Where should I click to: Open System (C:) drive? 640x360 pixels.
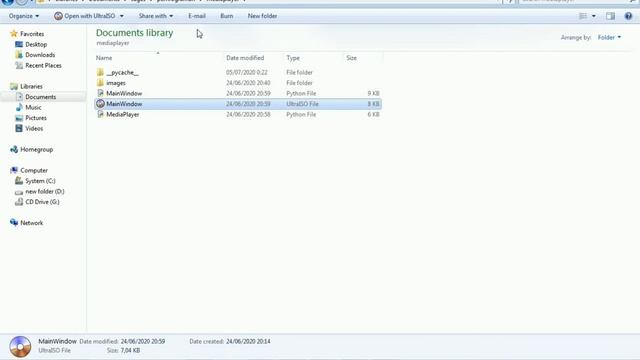40,181
